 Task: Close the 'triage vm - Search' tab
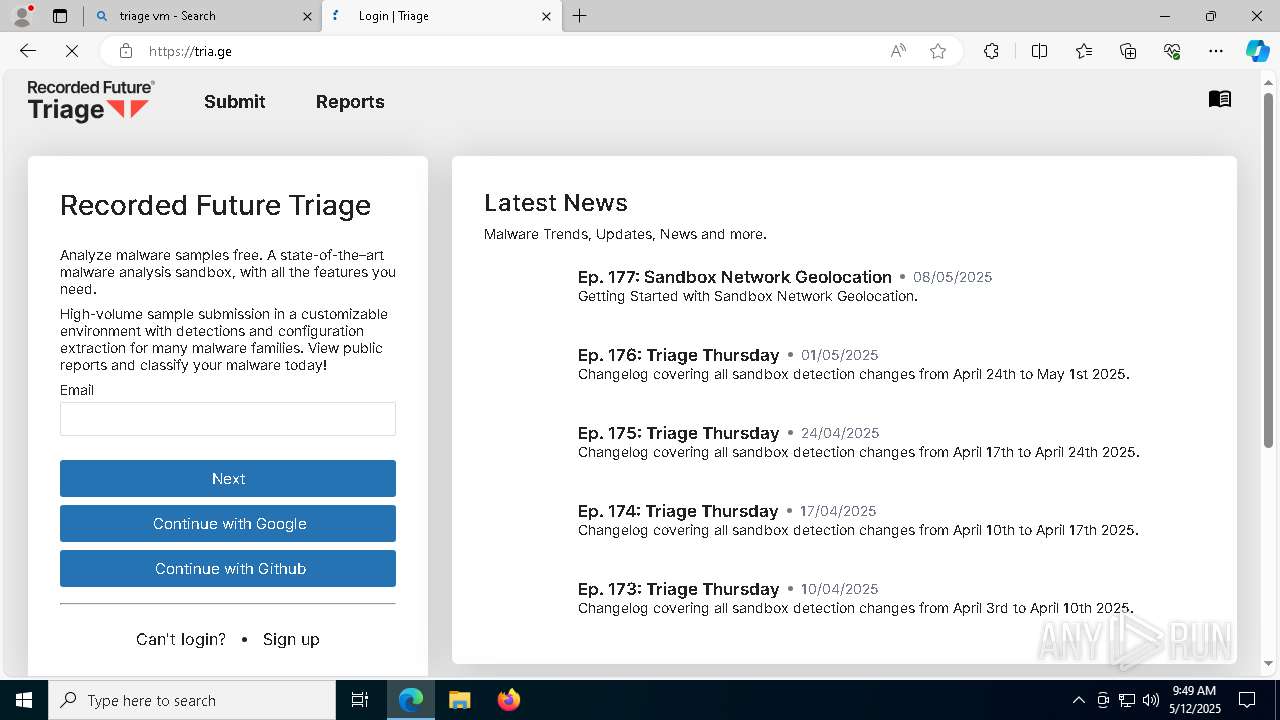(x=307, y=16)
